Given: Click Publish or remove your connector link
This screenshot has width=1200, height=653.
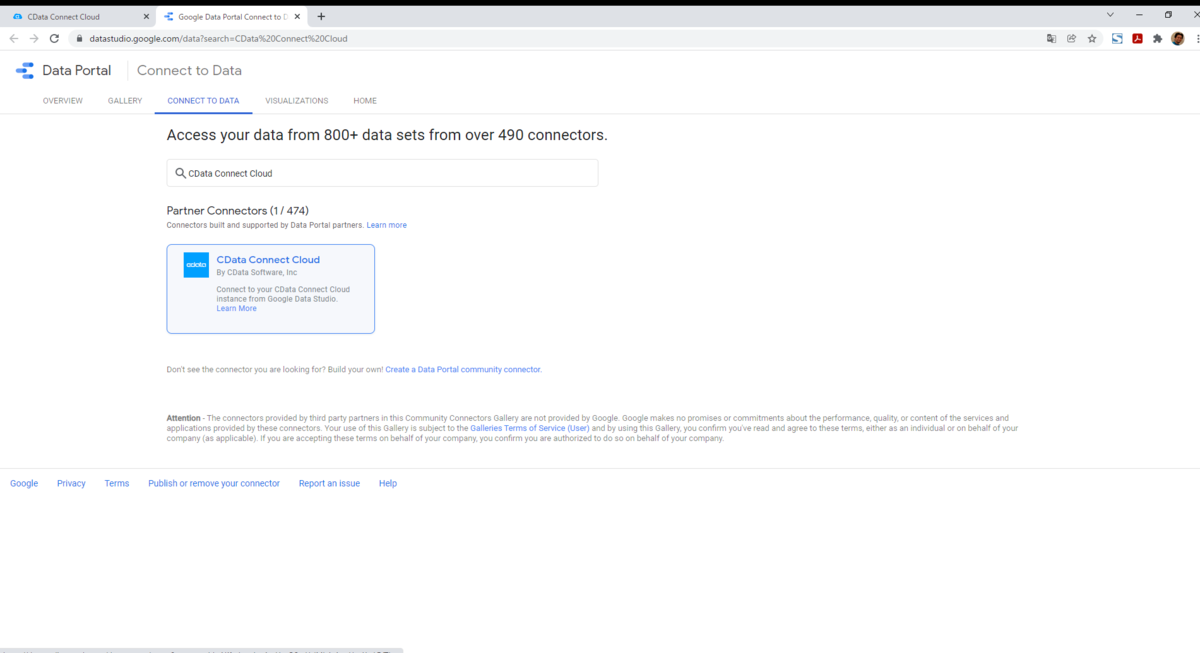Looking at the screenshot, I should tap(214, 483).
